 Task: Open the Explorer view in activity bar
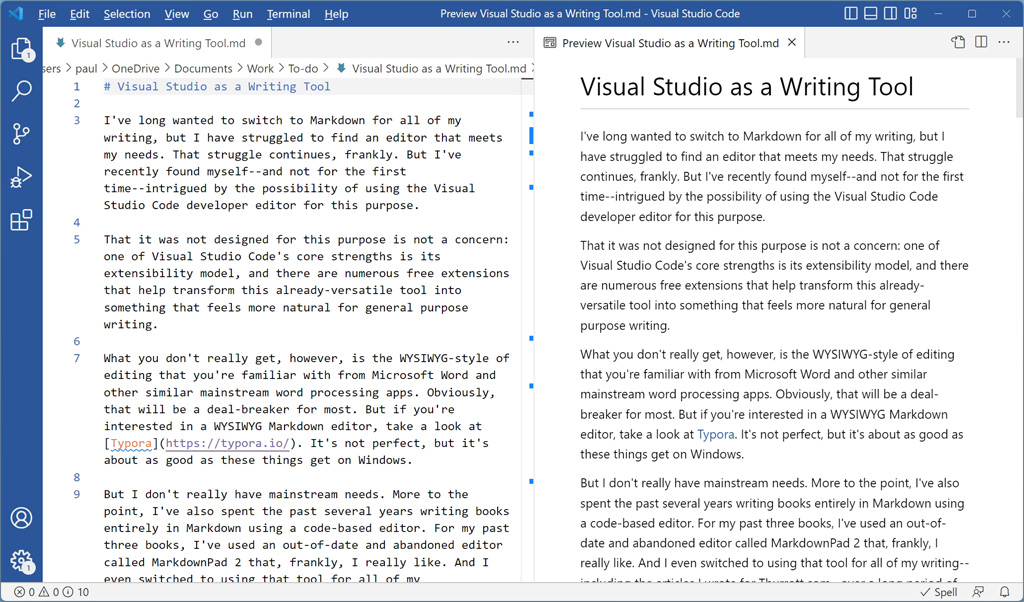pyautogui.click(x=21, y=49)
